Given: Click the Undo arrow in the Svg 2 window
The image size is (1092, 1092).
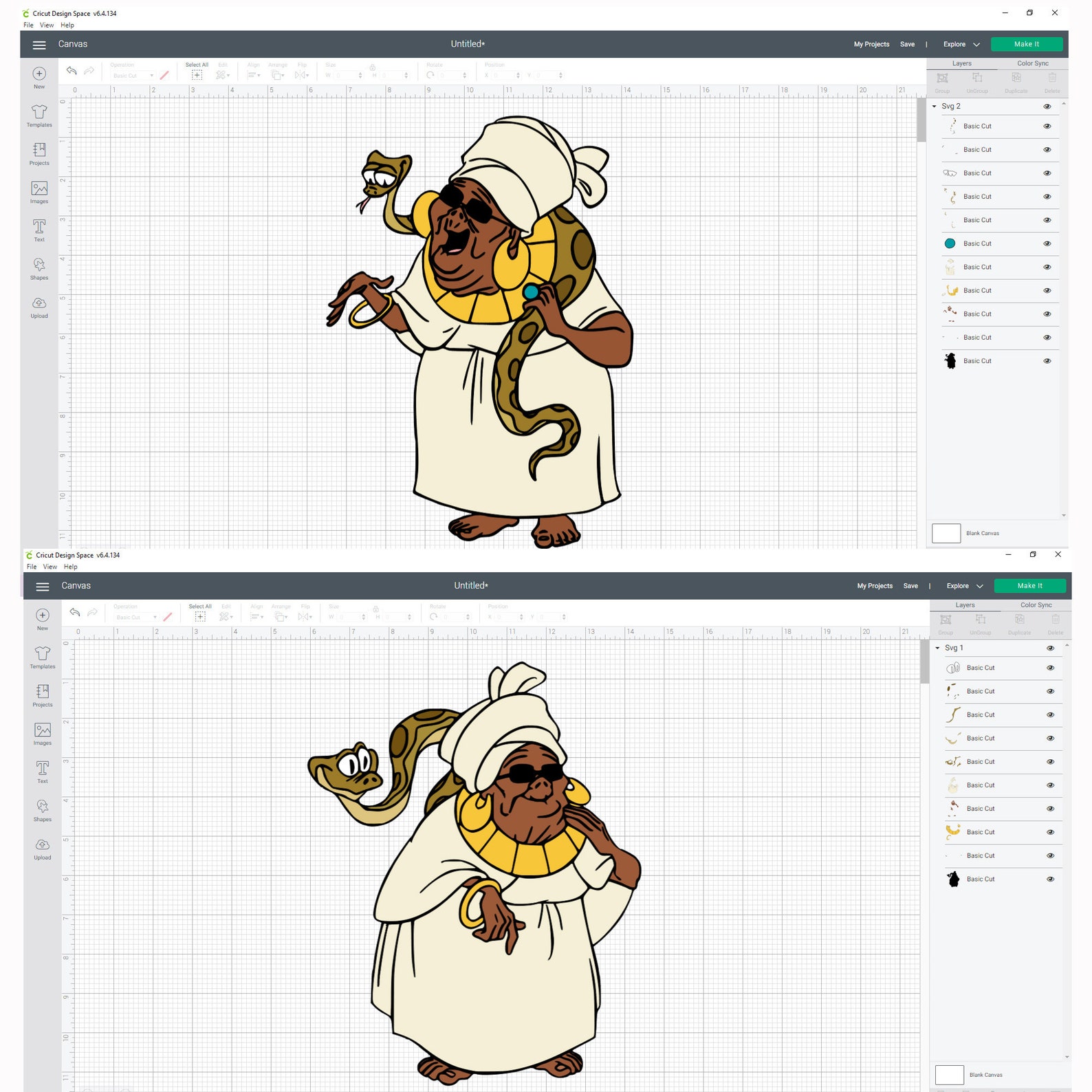Looking at the screenshot, I should [x=72, y=71].
